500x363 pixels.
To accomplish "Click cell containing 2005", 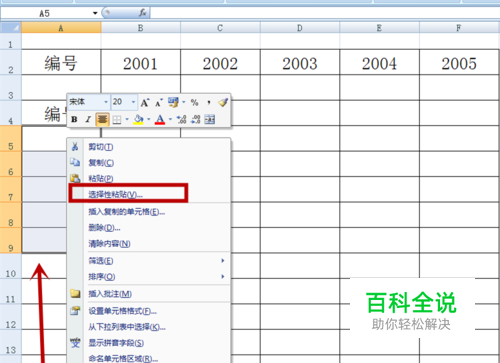I will 459,62.
